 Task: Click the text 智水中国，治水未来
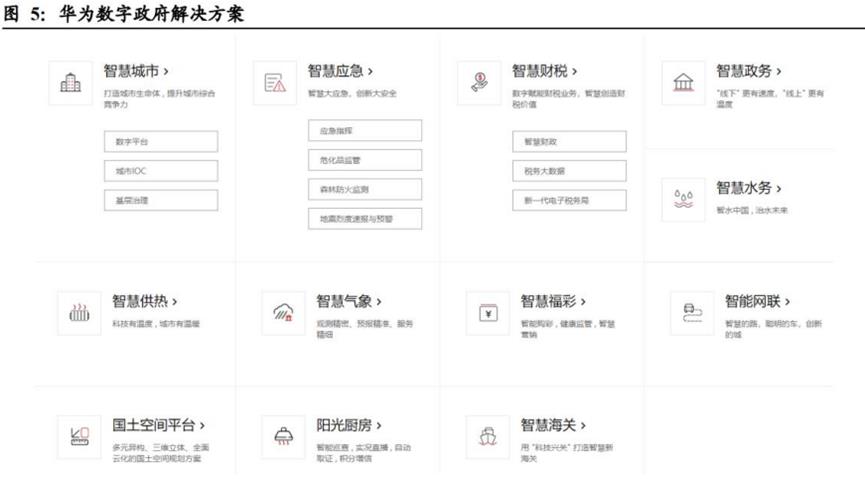[x=752, y=210]
